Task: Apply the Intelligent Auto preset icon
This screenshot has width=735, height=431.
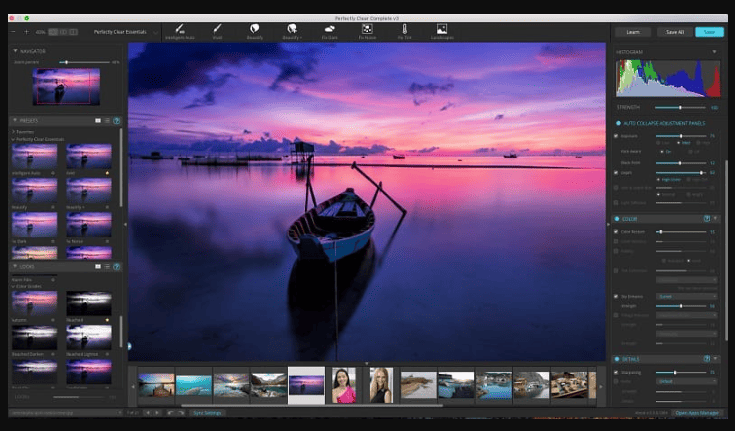Action: (180, 29)
